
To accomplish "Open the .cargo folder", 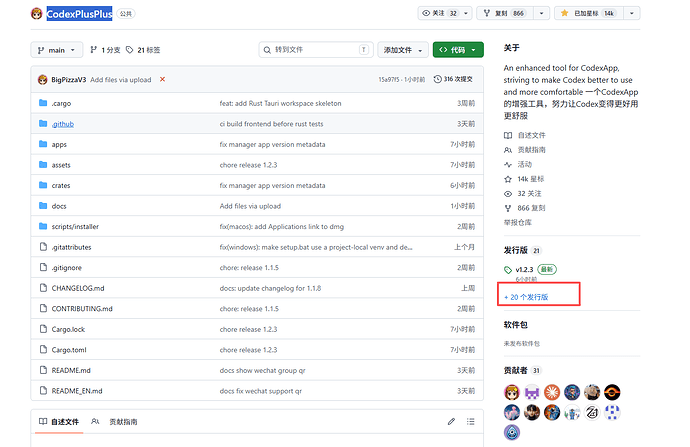I will tap(61, 103).
